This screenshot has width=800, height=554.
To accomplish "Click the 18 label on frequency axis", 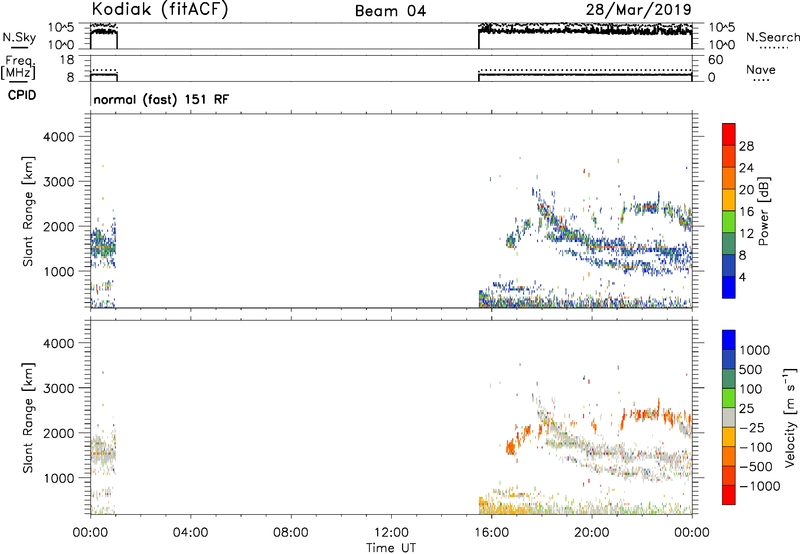I will pos(67,60).
